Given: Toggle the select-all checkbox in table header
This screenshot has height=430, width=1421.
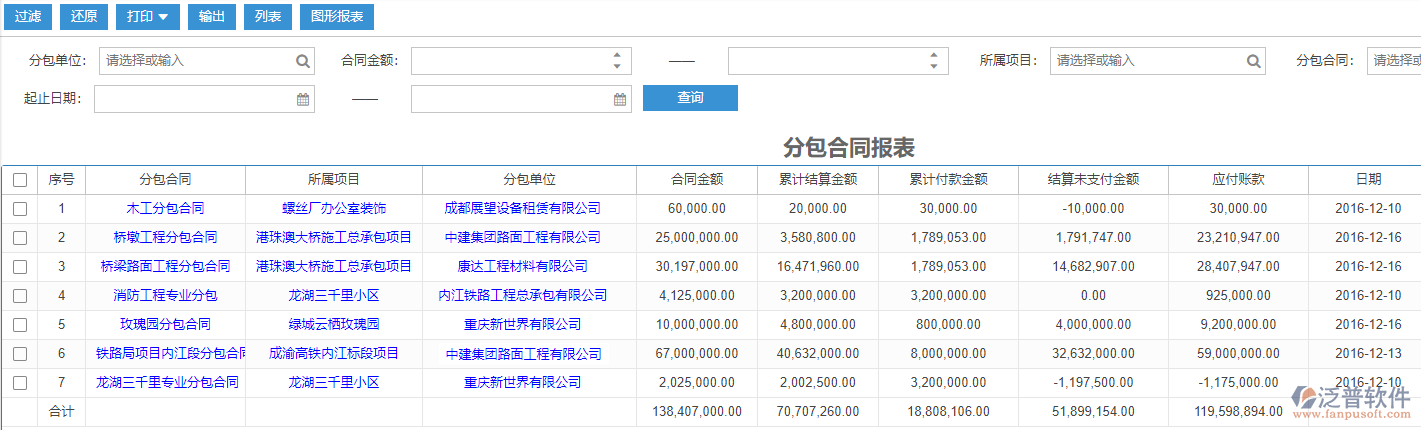Looking at the screenshot, I should [20, 180].
